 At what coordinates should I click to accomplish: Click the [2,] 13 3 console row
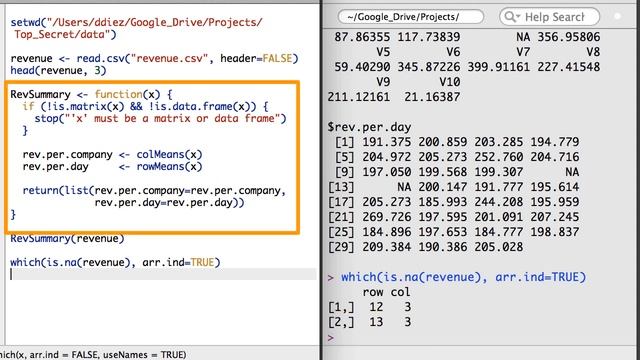pos(369,322)
